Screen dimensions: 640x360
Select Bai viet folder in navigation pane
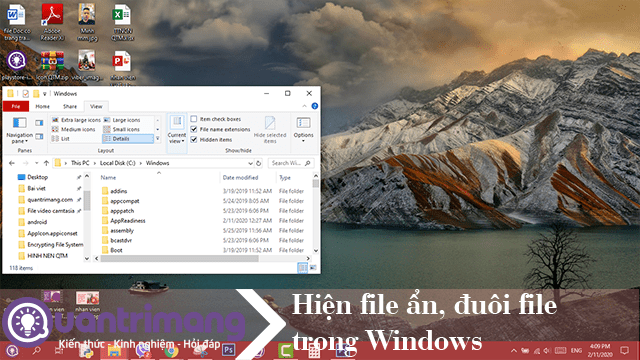point(36,188)
